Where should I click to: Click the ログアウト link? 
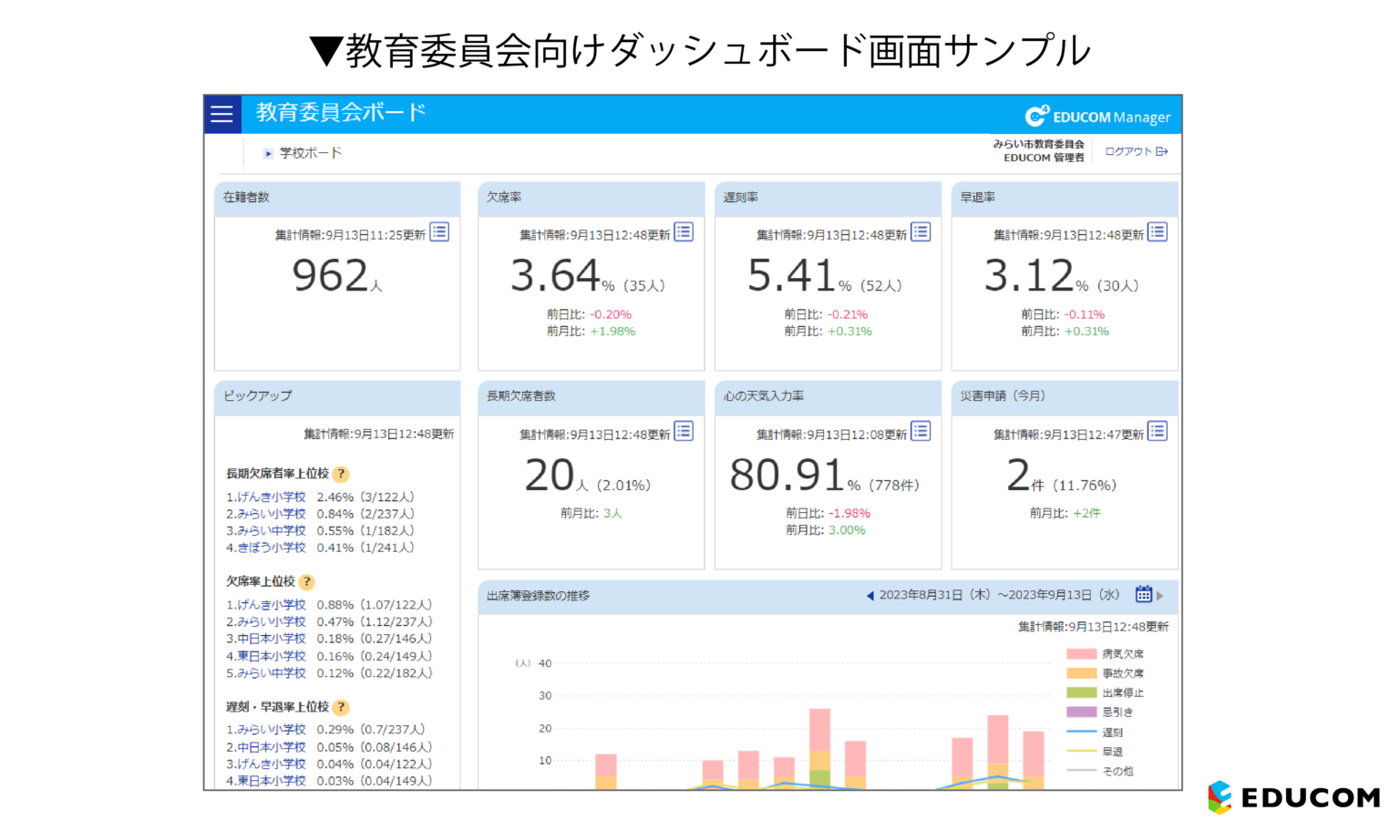(1128, 150)
